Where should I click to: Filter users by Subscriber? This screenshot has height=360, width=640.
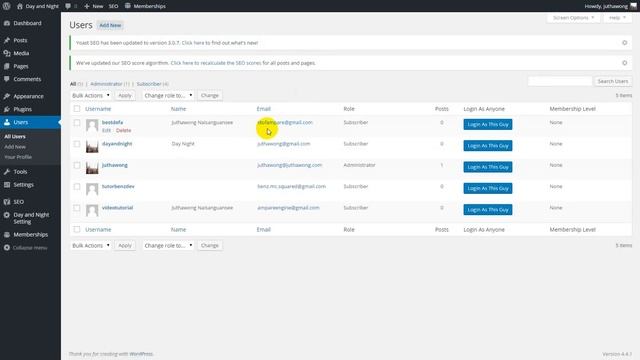149,84
